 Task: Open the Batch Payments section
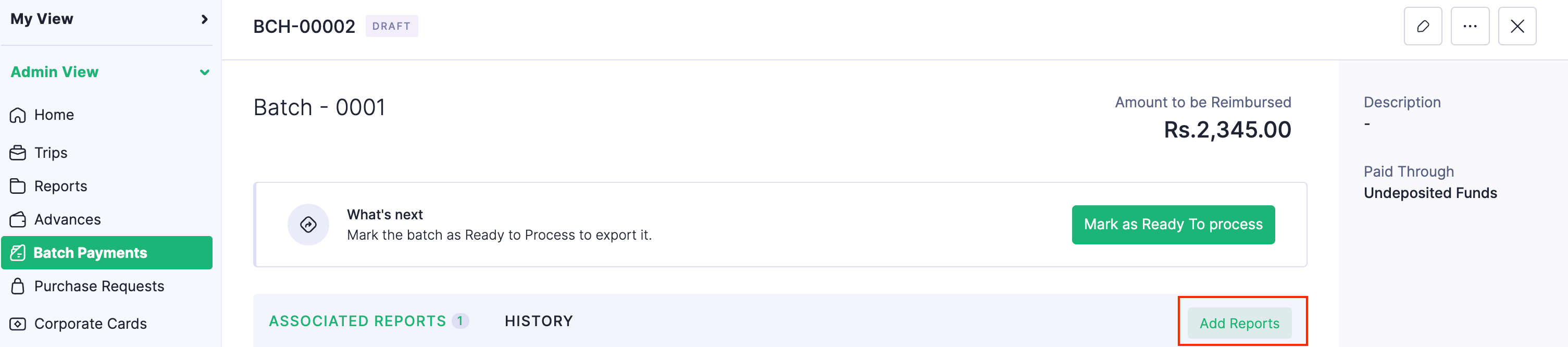point(90,252)
